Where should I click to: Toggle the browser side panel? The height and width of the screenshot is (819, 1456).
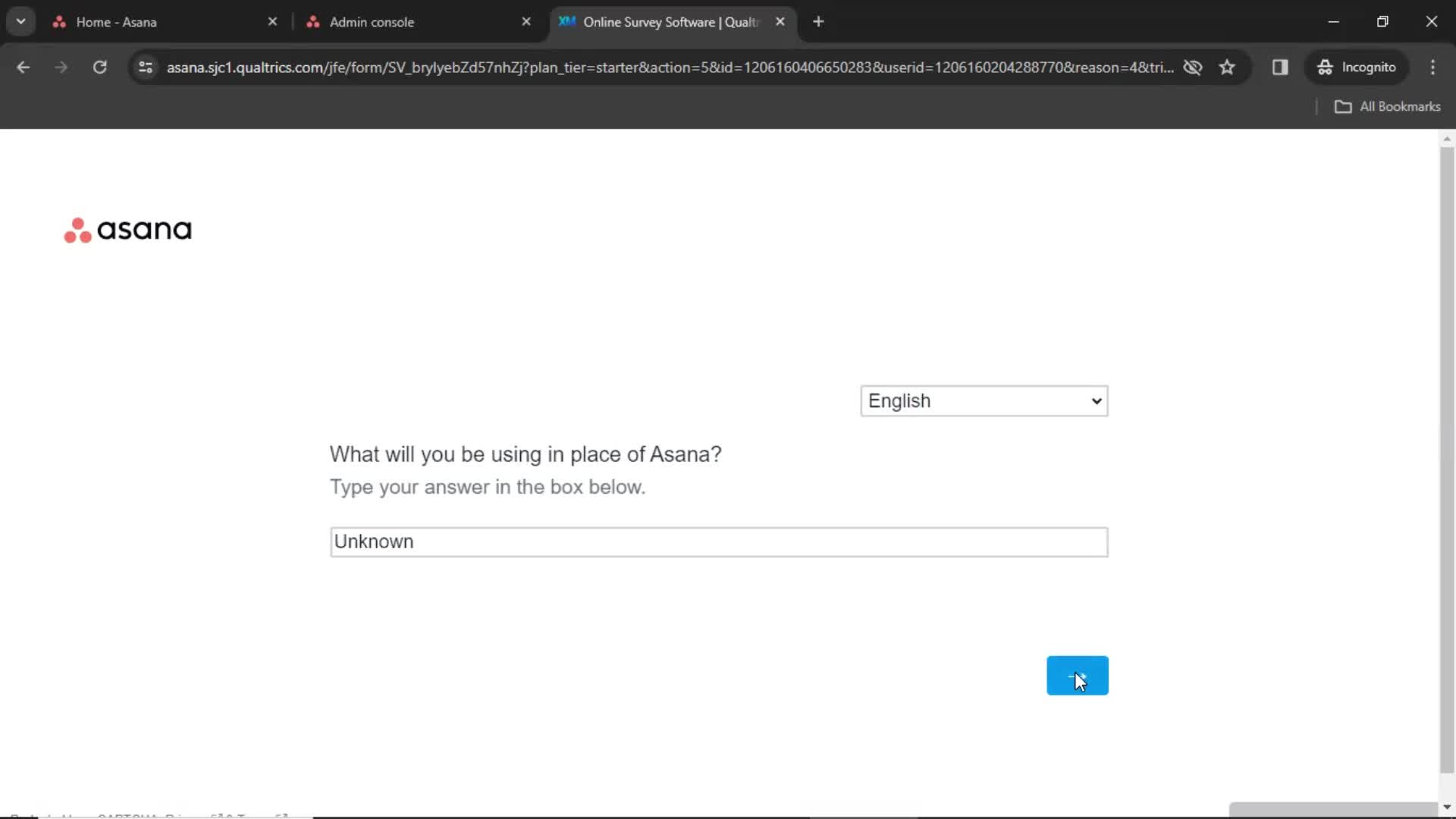pos(1280,67)
